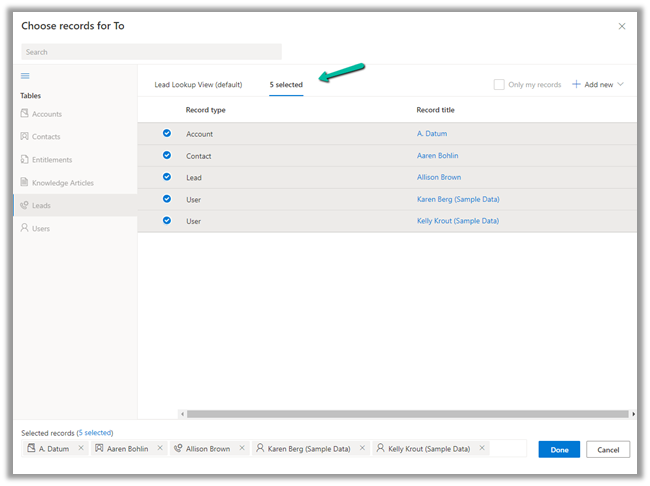This screenshot has width=650, height=486.
Task: Deselect the Aaren Bohlin contact checkbox
Action: click(167, 155)
